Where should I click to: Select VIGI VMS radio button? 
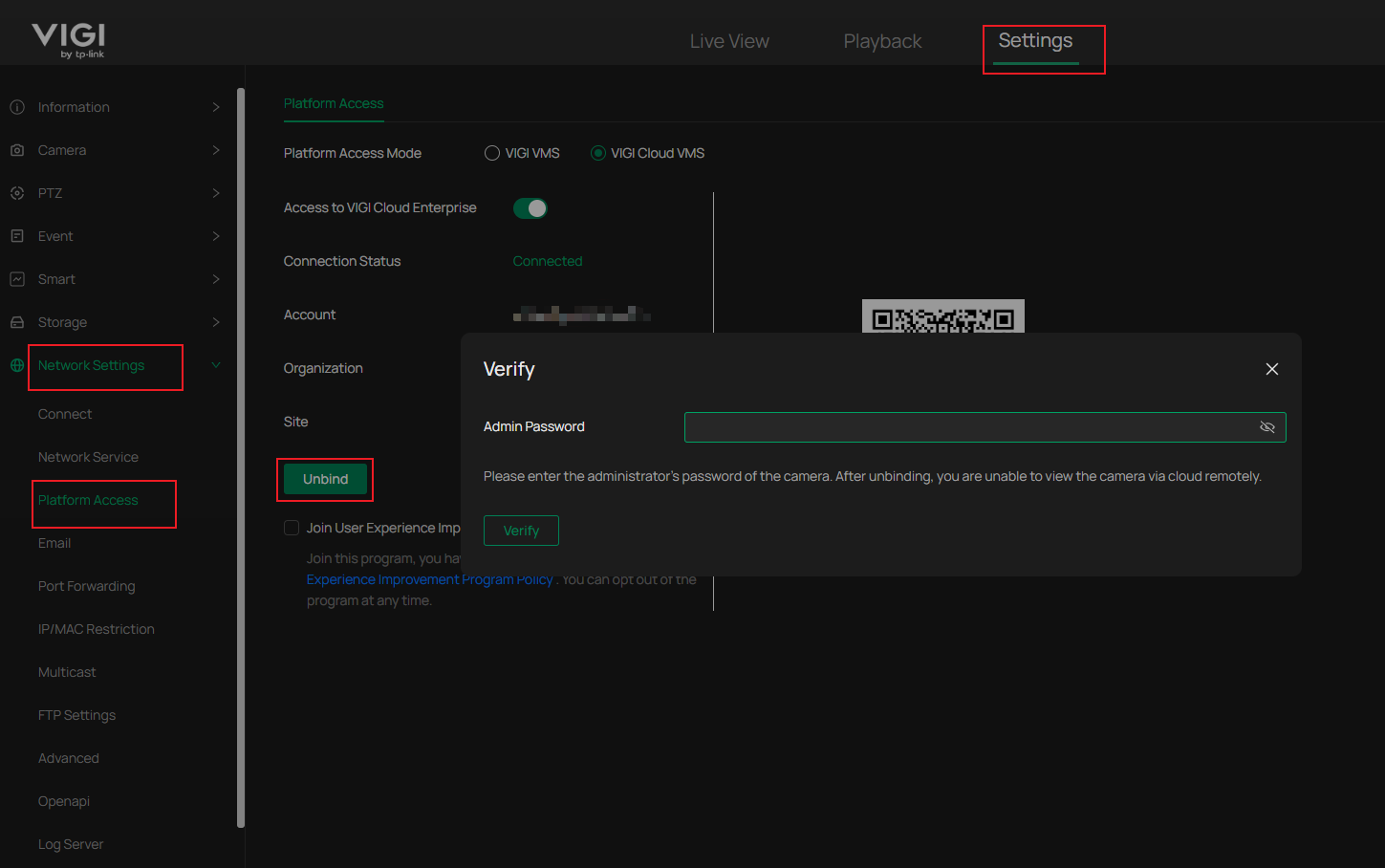(492, 153)
